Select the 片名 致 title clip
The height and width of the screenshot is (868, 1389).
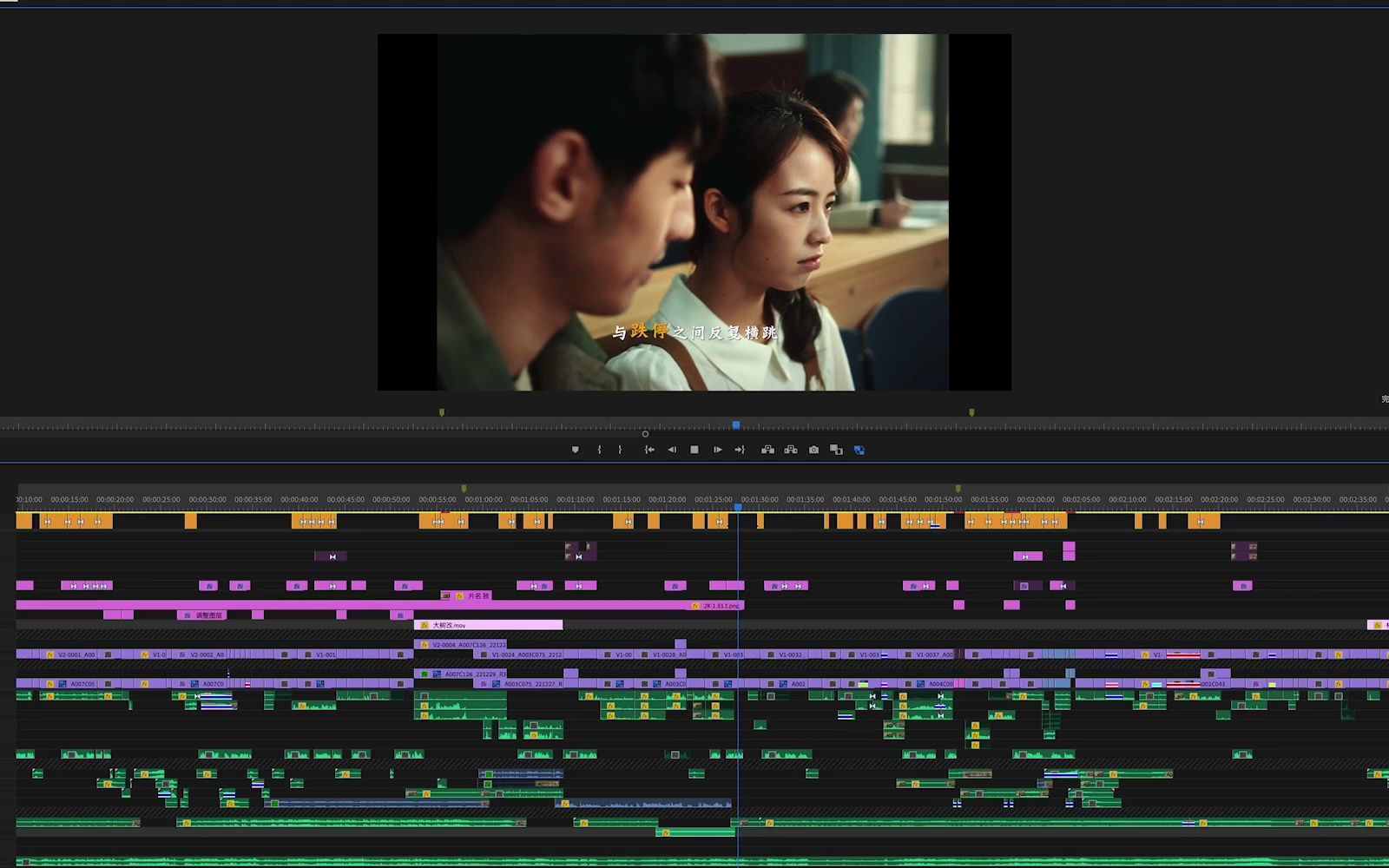point(467,596)
